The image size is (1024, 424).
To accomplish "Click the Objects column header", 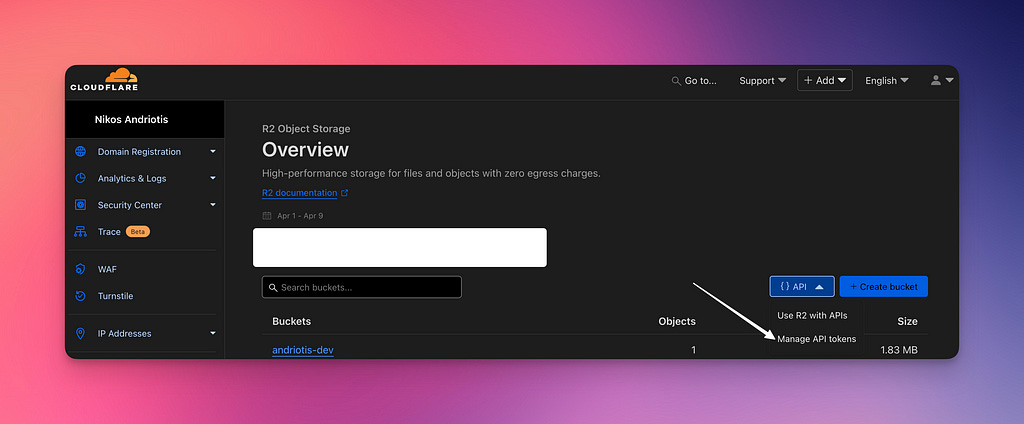I will (x=677, y=321).
